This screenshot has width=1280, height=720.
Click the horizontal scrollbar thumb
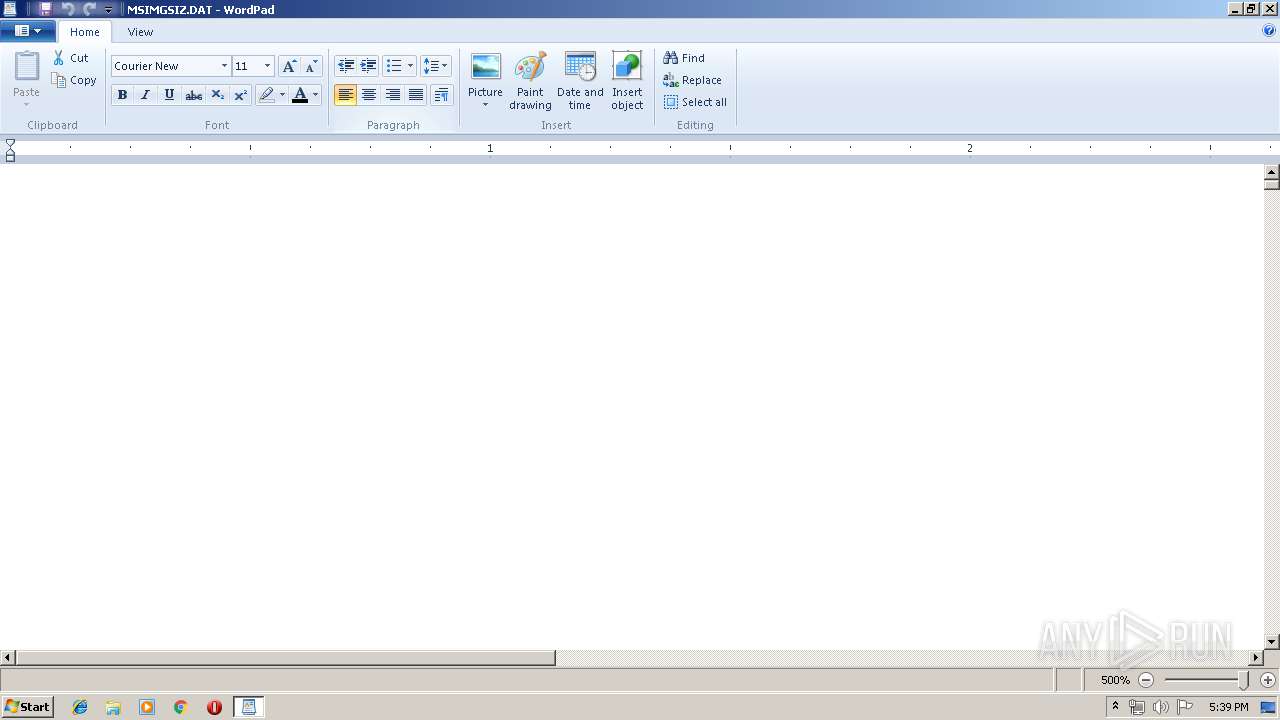(x=285, y=658)
